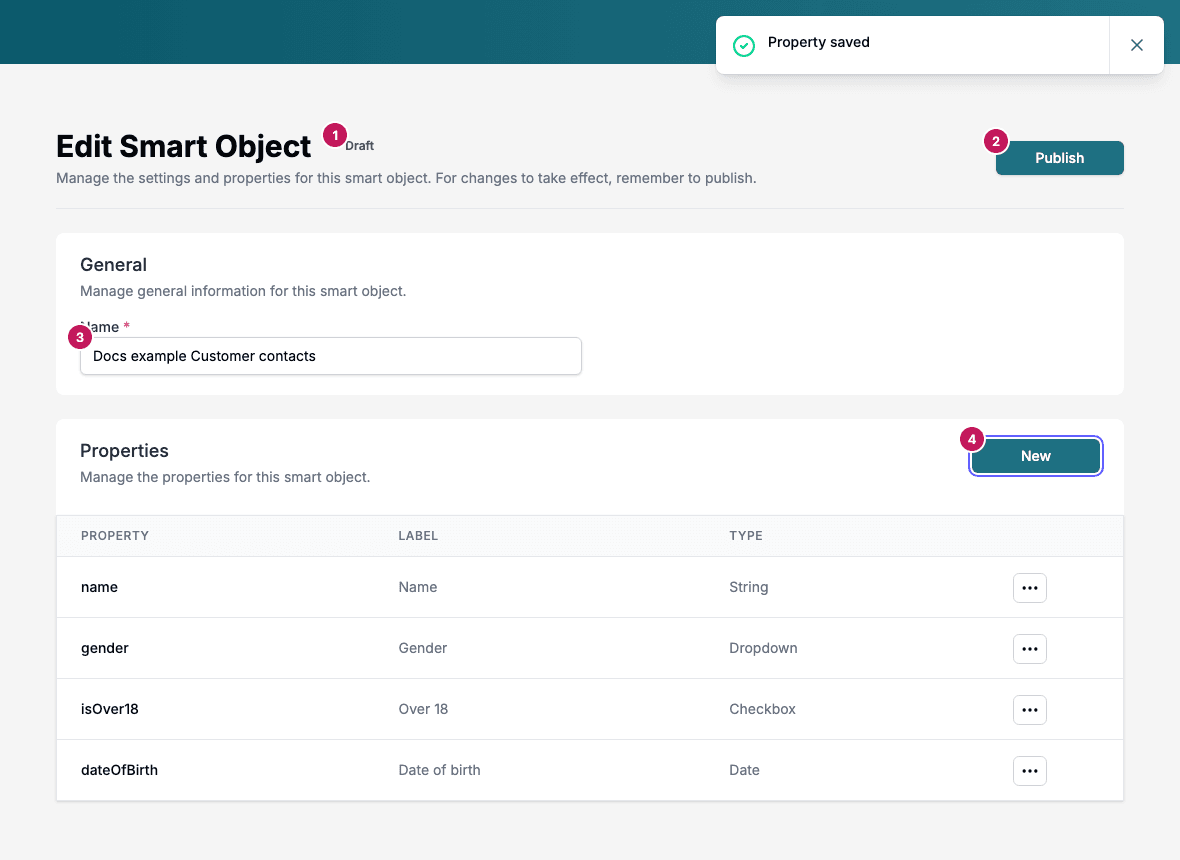Image resolution: width=1180 pixels, height=860 pixels.
Task: Click the 'Gender' label cell
Action: pyautogui.click(x=423, y=648)
